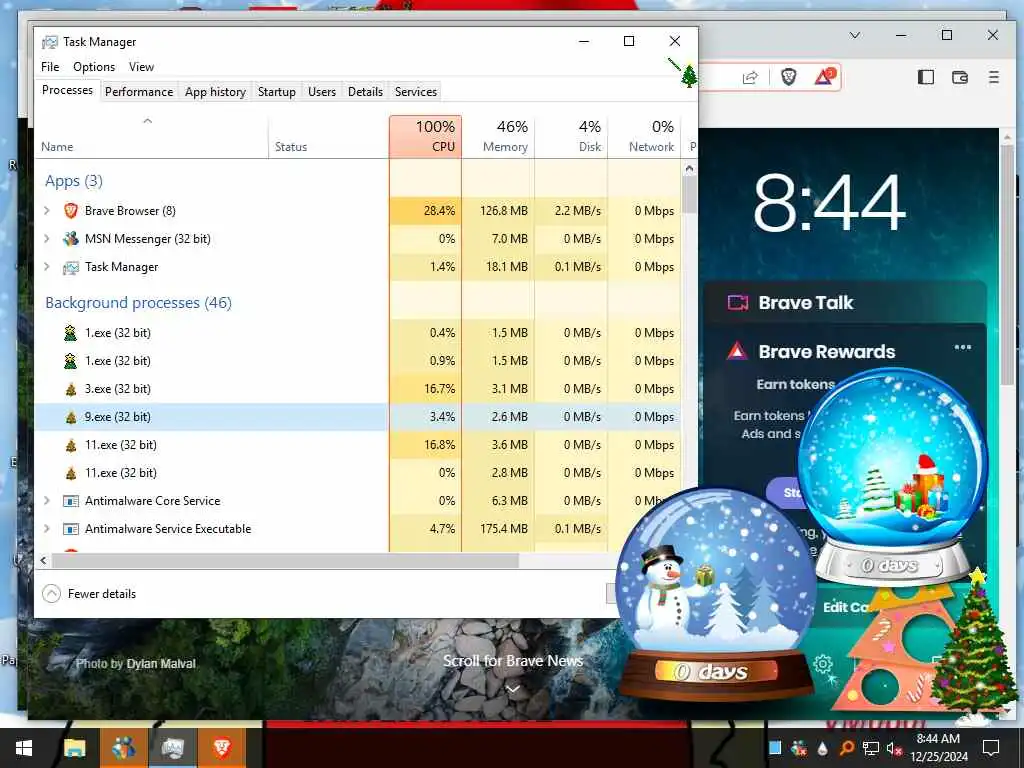Open the Brave Rewards widget three-dot menu
Image resolution: width=1024 pixels, height=768 pixels.
pyautogui.click(x=963, y=347)
